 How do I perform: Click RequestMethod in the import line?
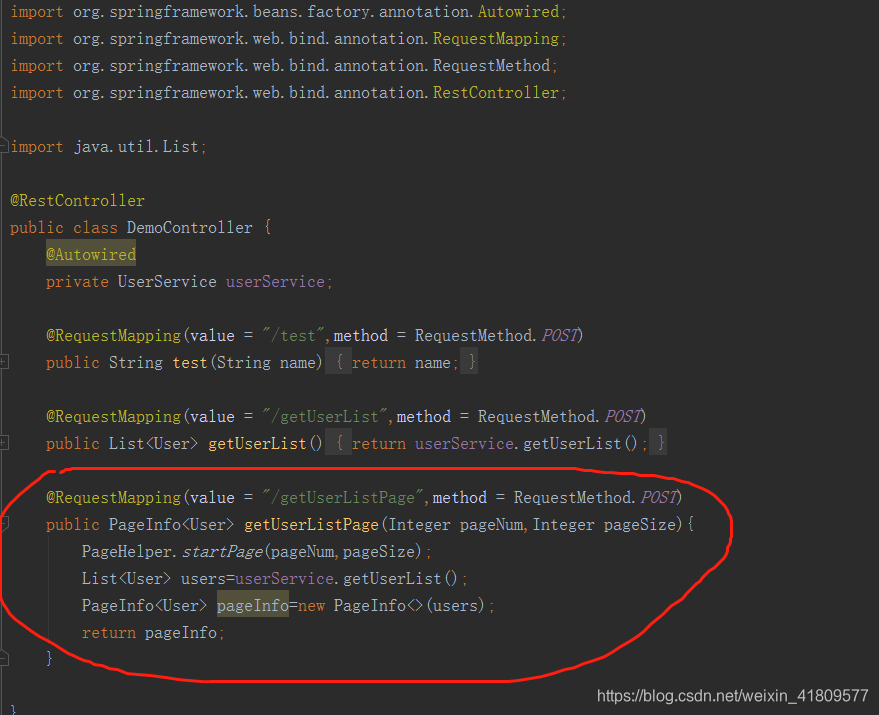click(x=491, y=66)
